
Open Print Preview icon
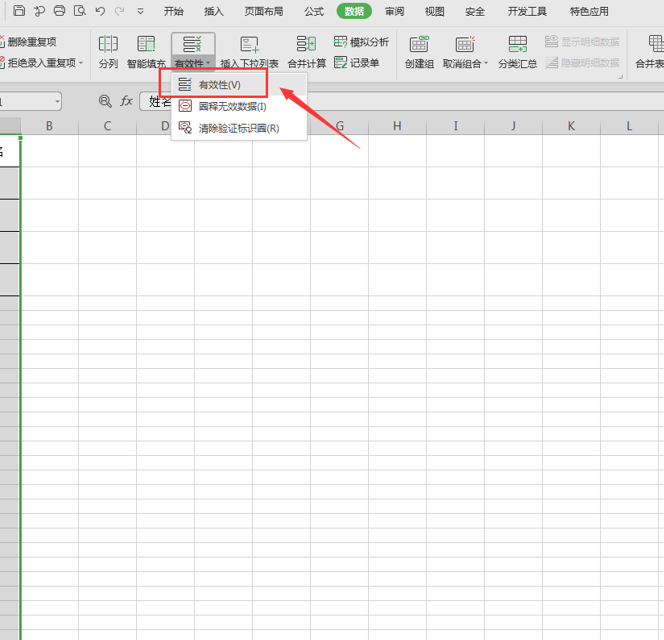click(80, 11)
